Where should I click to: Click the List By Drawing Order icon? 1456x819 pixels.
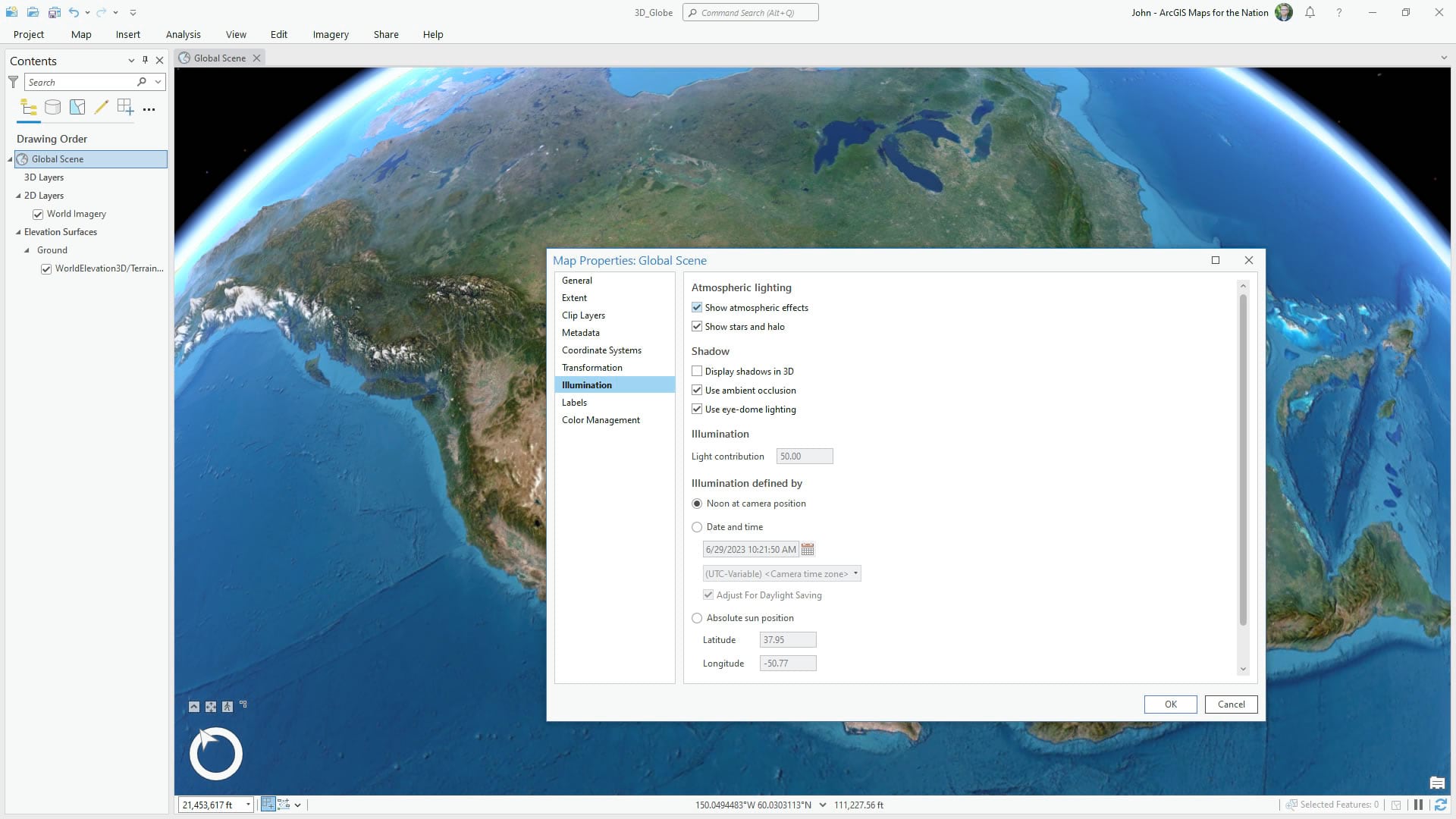pyautogui.click(x=29, y=108)
